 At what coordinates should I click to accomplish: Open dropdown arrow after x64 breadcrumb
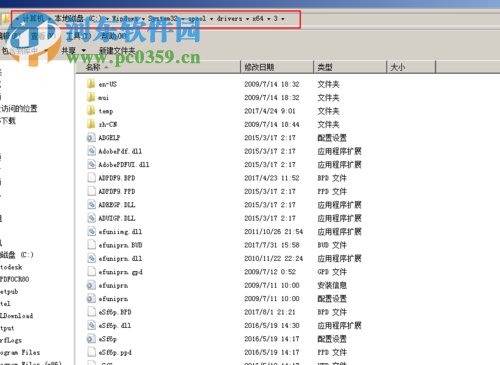coord(269,19)
